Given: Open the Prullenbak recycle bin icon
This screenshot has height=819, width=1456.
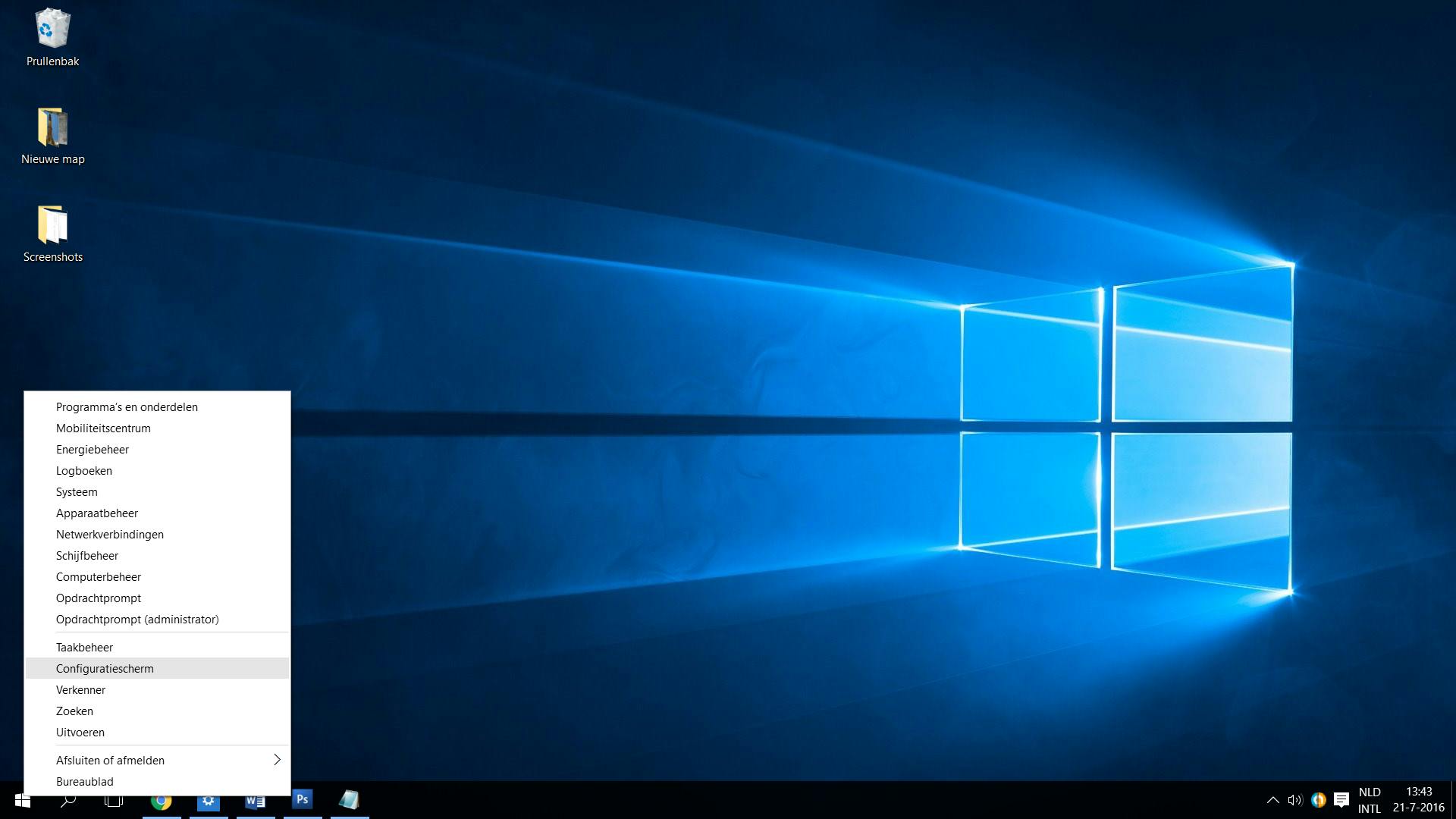Looking at the screenshot, I should pyautogui.click(x=52, y=30).
